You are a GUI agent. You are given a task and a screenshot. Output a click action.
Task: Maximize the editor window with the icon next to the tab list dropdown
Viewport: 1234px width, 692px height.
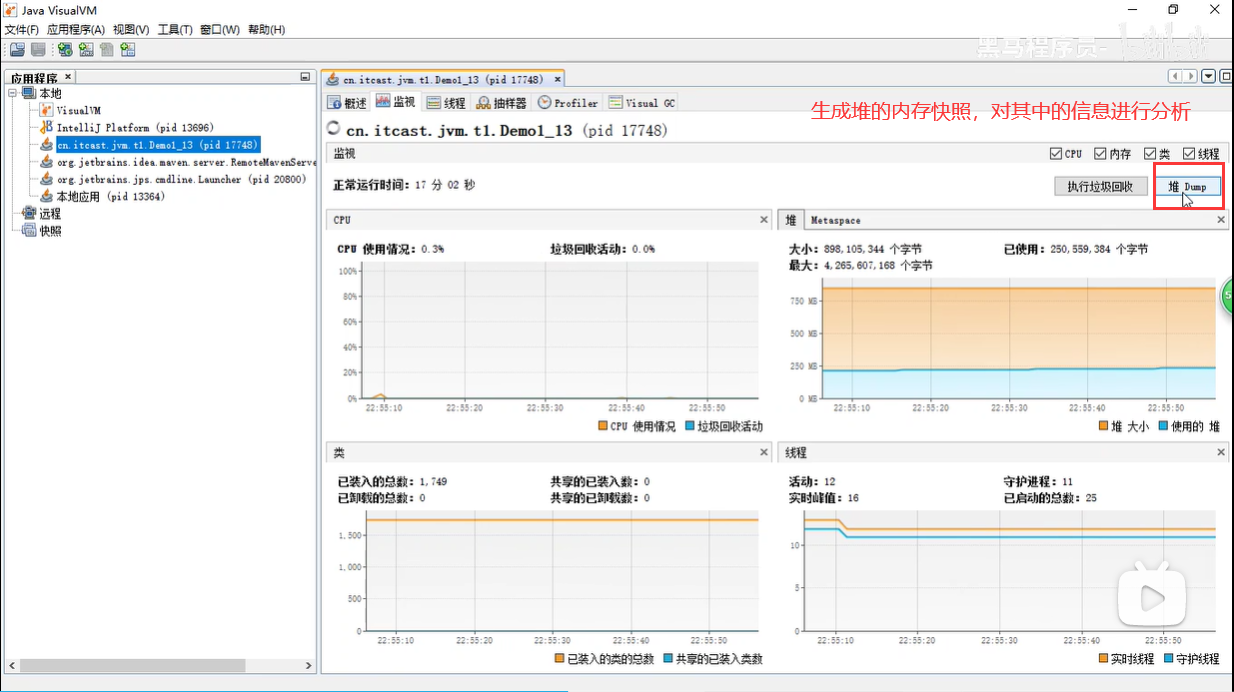pos(1225,76)
